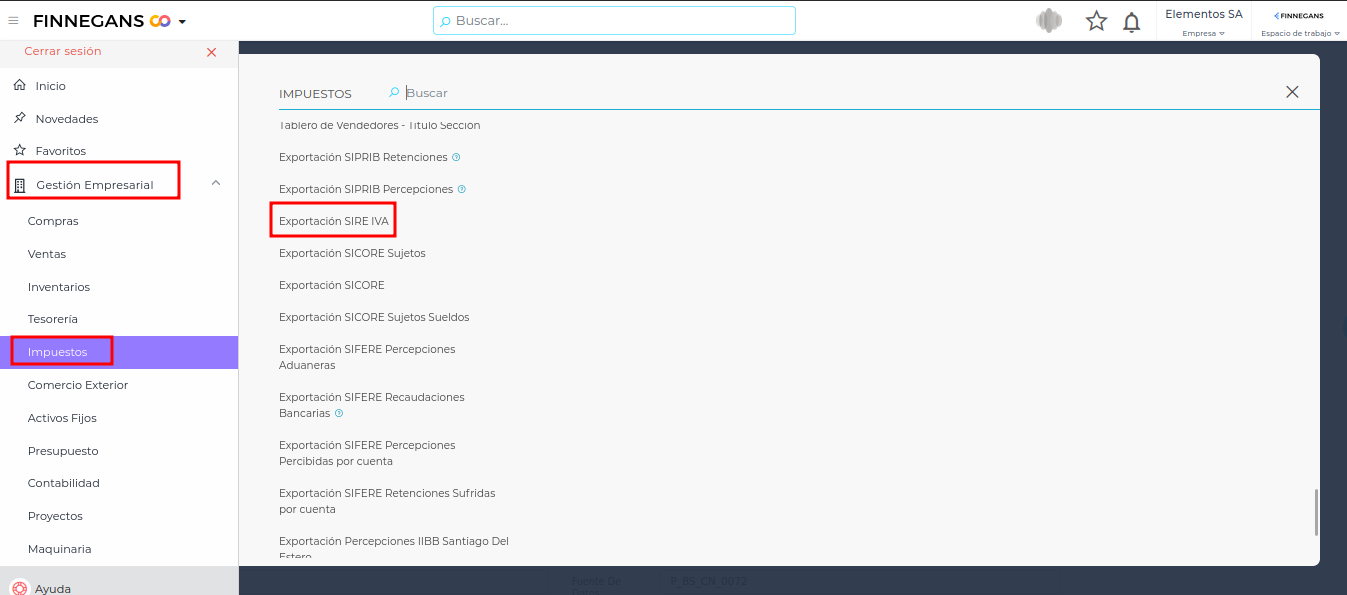
Task: Open Exportación Percepciones IIBB Santiago Del Estero
Action: click(394, 548)
